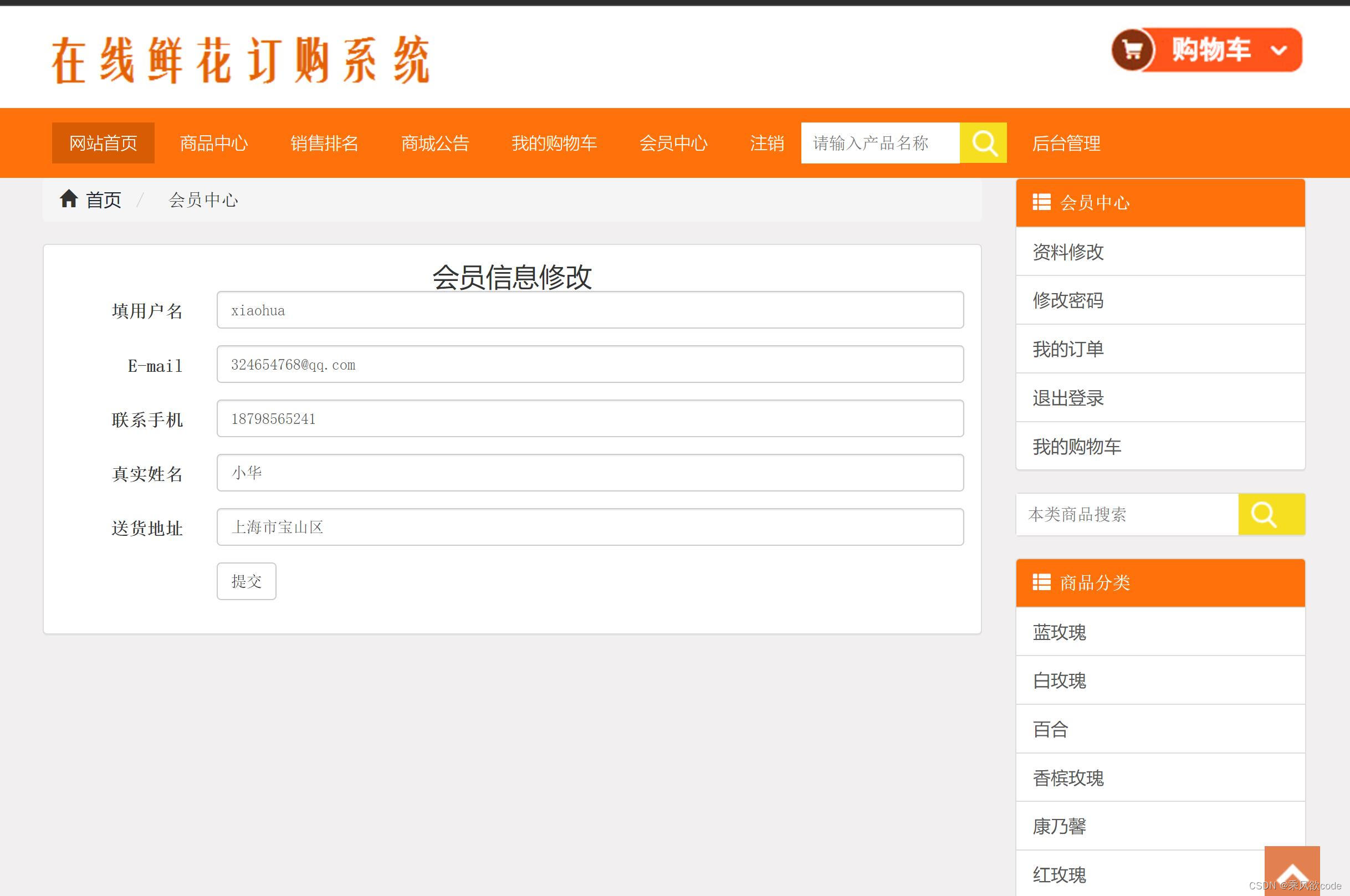
Task: Click the home icon in the breadcrumb
Action: [x=69, y=199]
